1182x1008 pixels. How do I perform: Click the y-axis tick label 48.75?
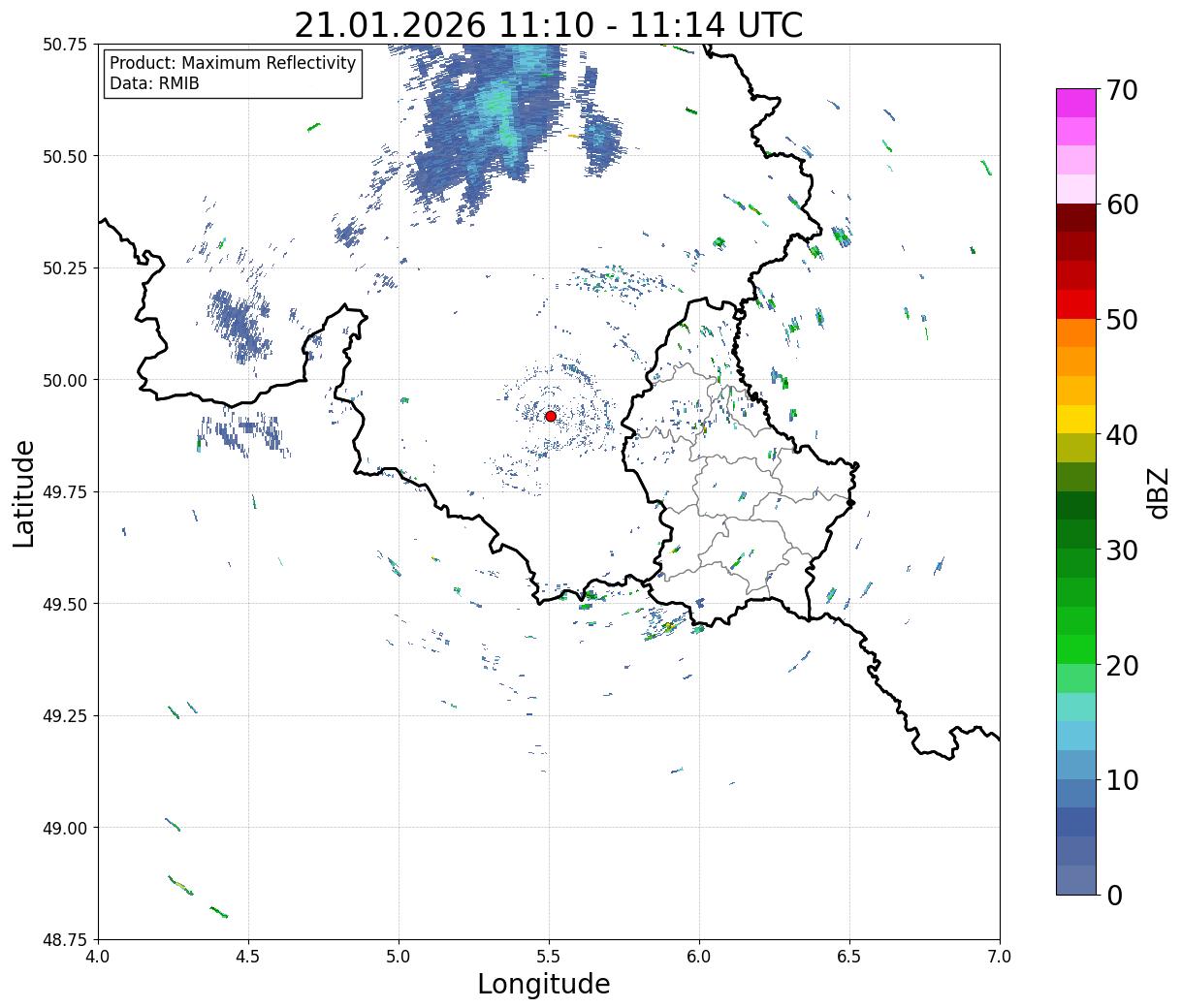point(65,940)
